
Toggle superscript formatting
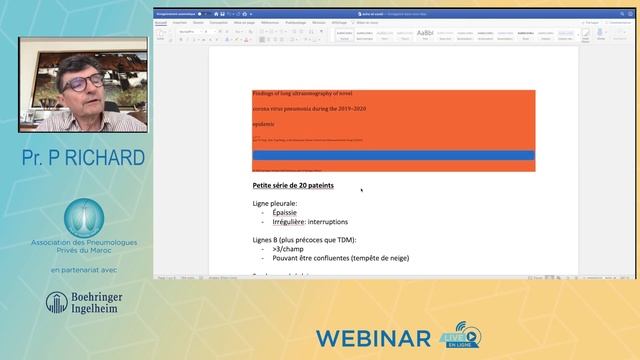click(217, 40)
